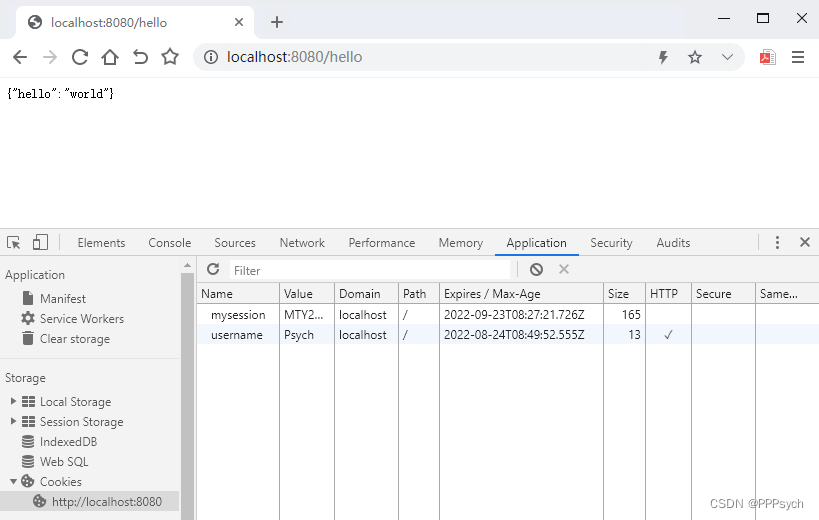Viewport: 819px width, 520px height.
Task: Click the cookie Filter input field
Action: click(370, 270)
